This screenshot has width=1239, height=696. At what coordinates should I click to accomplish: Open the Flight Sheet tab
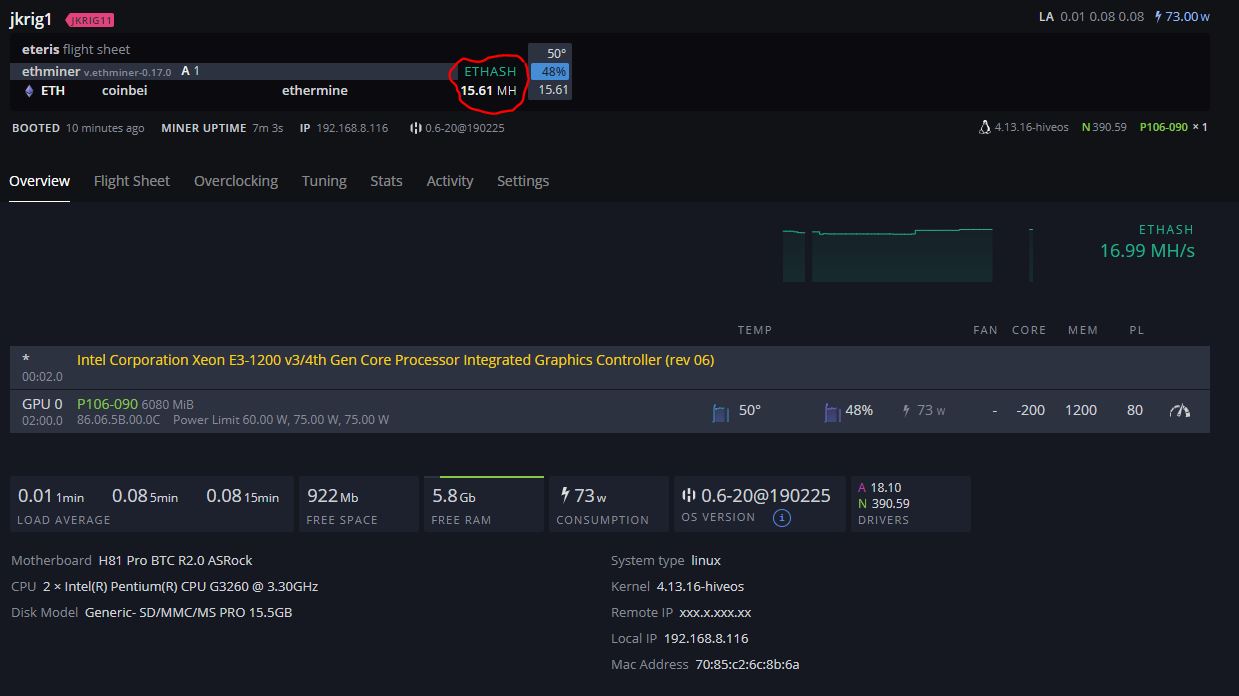(x=132, y=181)
